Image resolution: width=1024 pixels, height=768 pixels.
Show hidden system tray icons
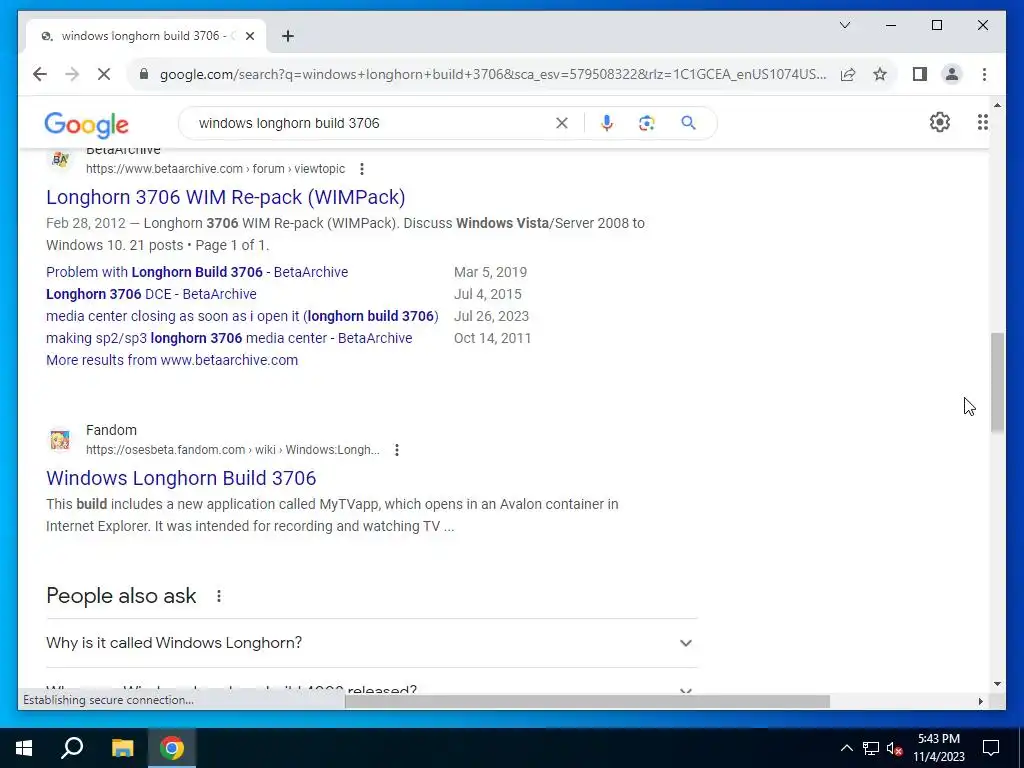[x=846, y=748]
